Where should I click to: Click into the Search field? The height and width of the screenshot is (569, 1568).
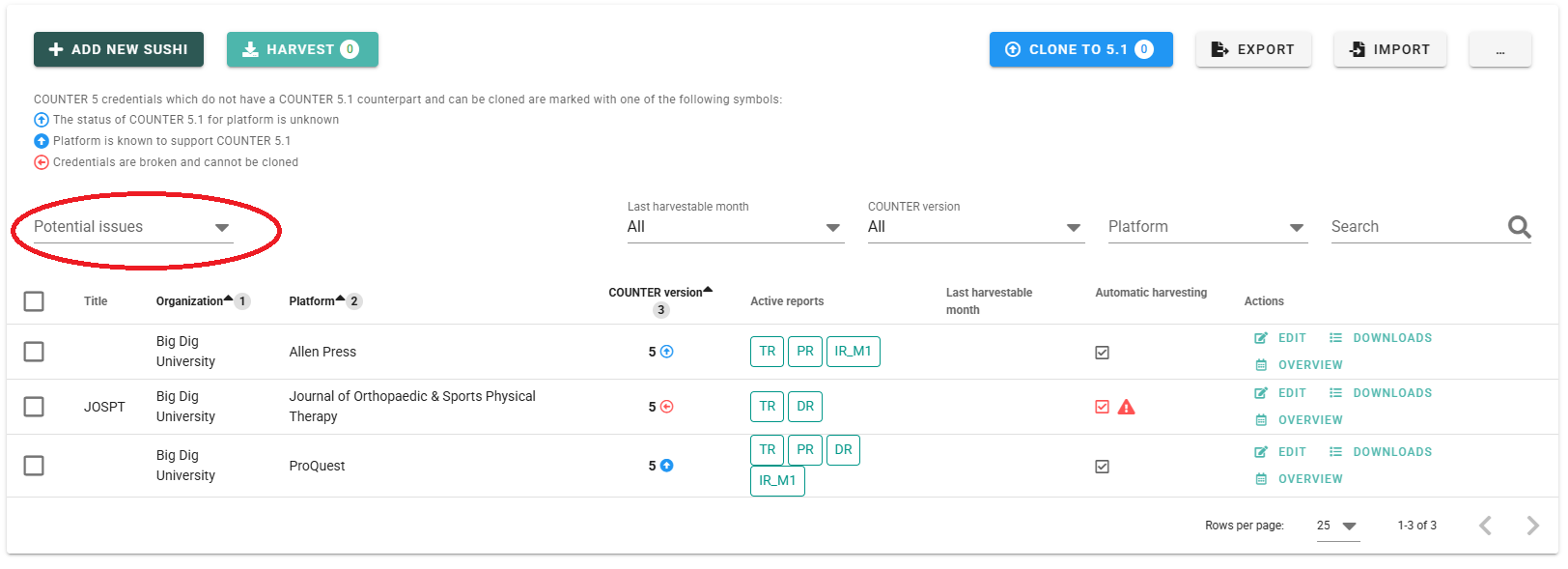pos(1416,227)
